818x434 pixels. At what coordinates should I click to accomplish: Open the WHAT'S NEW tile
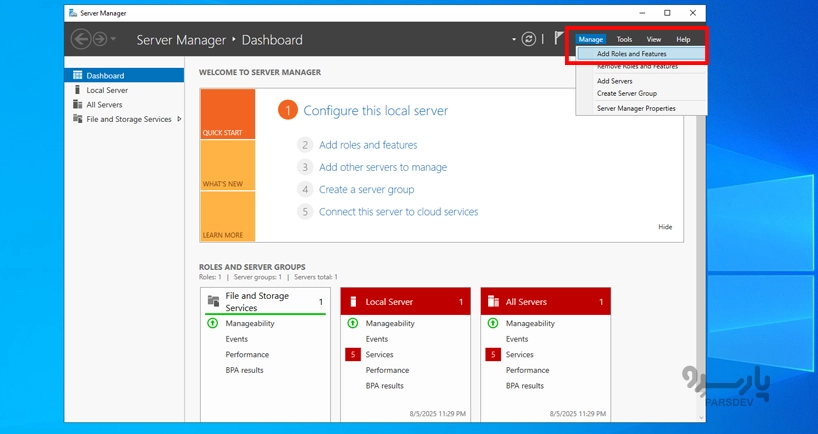[x=227, y=165]
